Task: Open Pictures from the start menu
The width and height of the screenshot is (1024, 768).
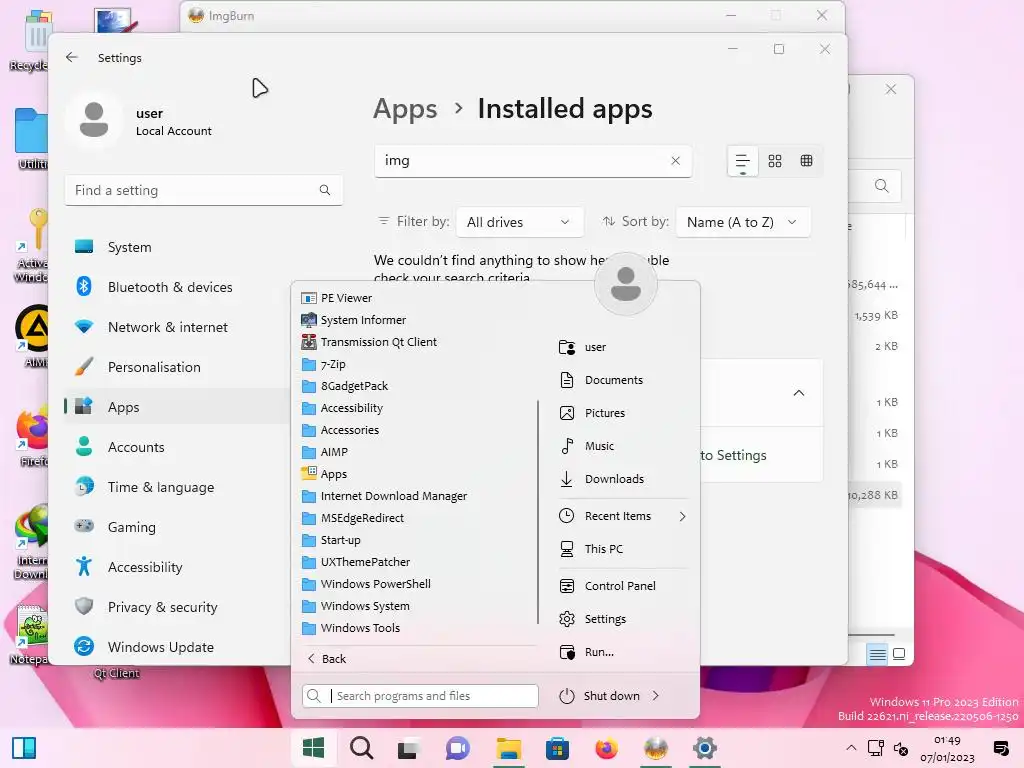Action: 592,413
